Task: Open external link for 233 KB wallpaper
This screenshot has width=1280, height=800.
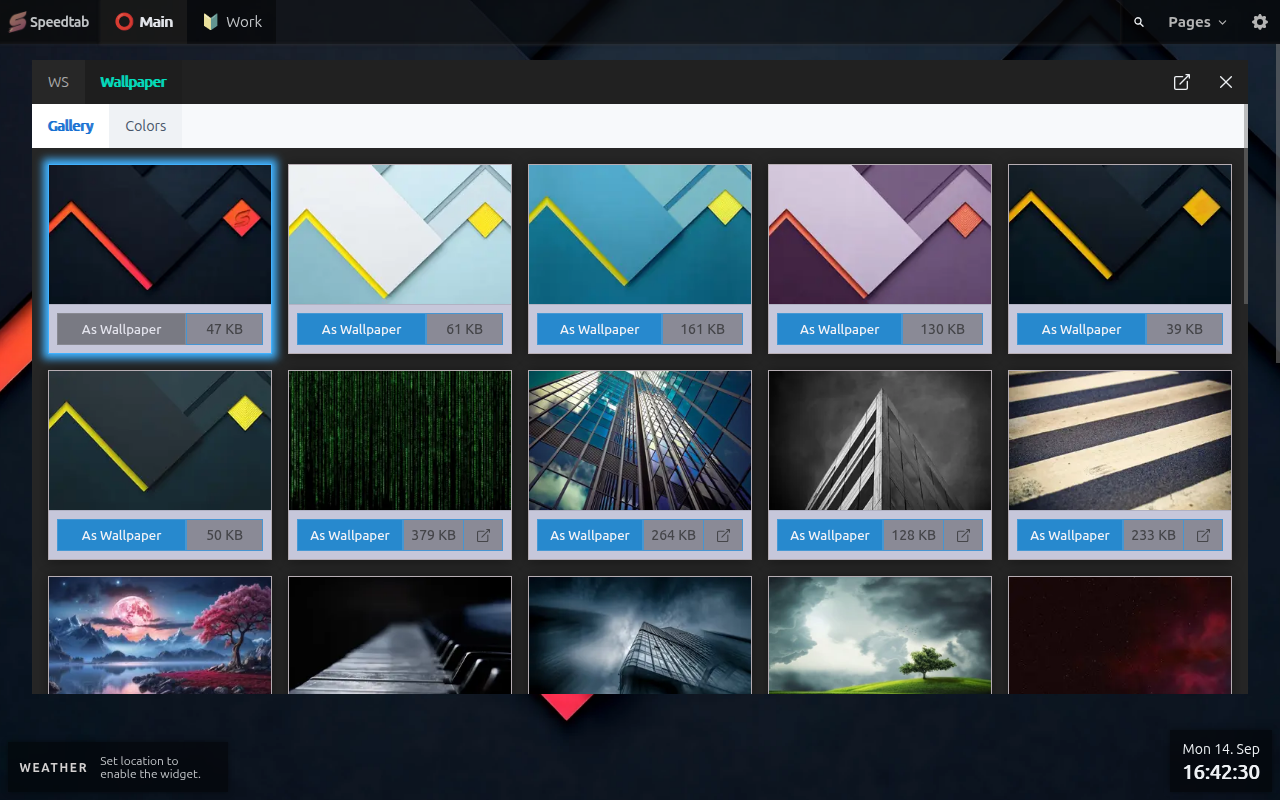Action: (x=1203, y=535)
